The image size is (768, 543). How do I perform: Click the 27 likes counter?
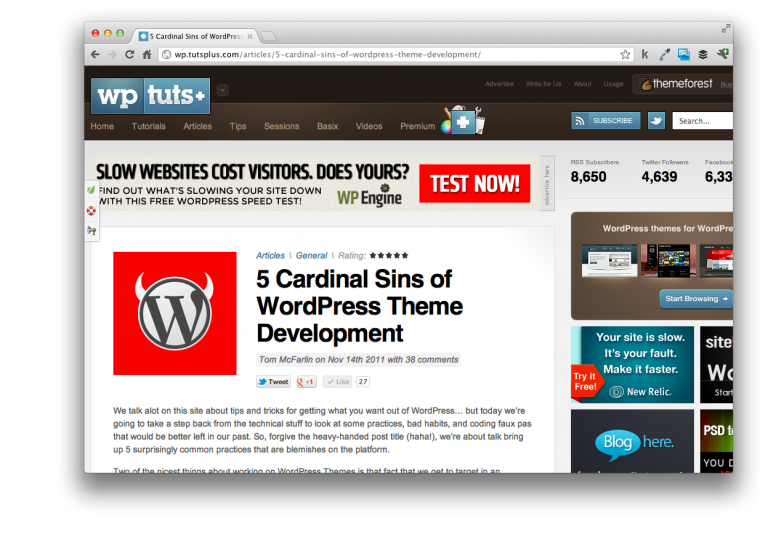[x=362, y=382]
